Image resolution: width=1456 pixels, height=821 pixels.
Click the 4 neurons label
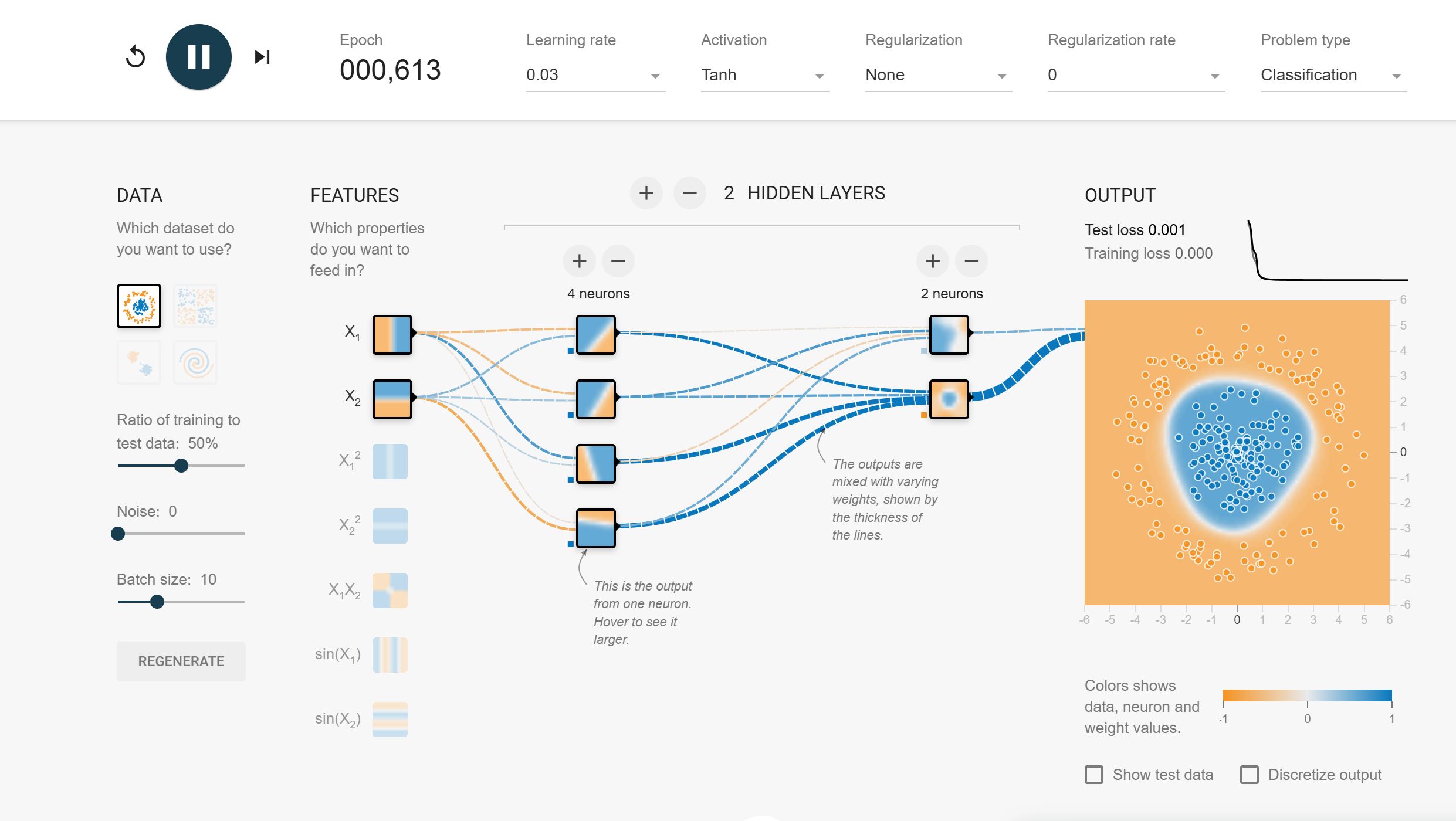pos(598,294)
